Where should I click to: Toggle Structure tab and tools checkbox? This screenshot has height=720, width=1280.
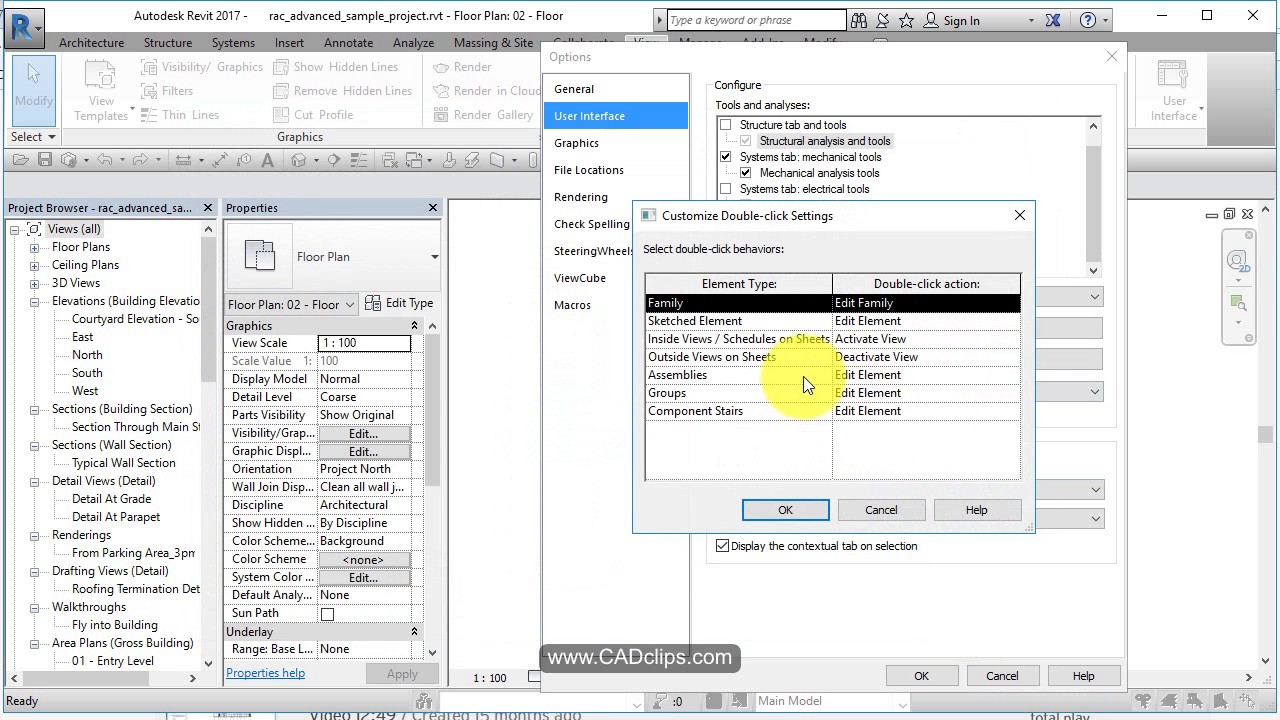coord(726,125)
